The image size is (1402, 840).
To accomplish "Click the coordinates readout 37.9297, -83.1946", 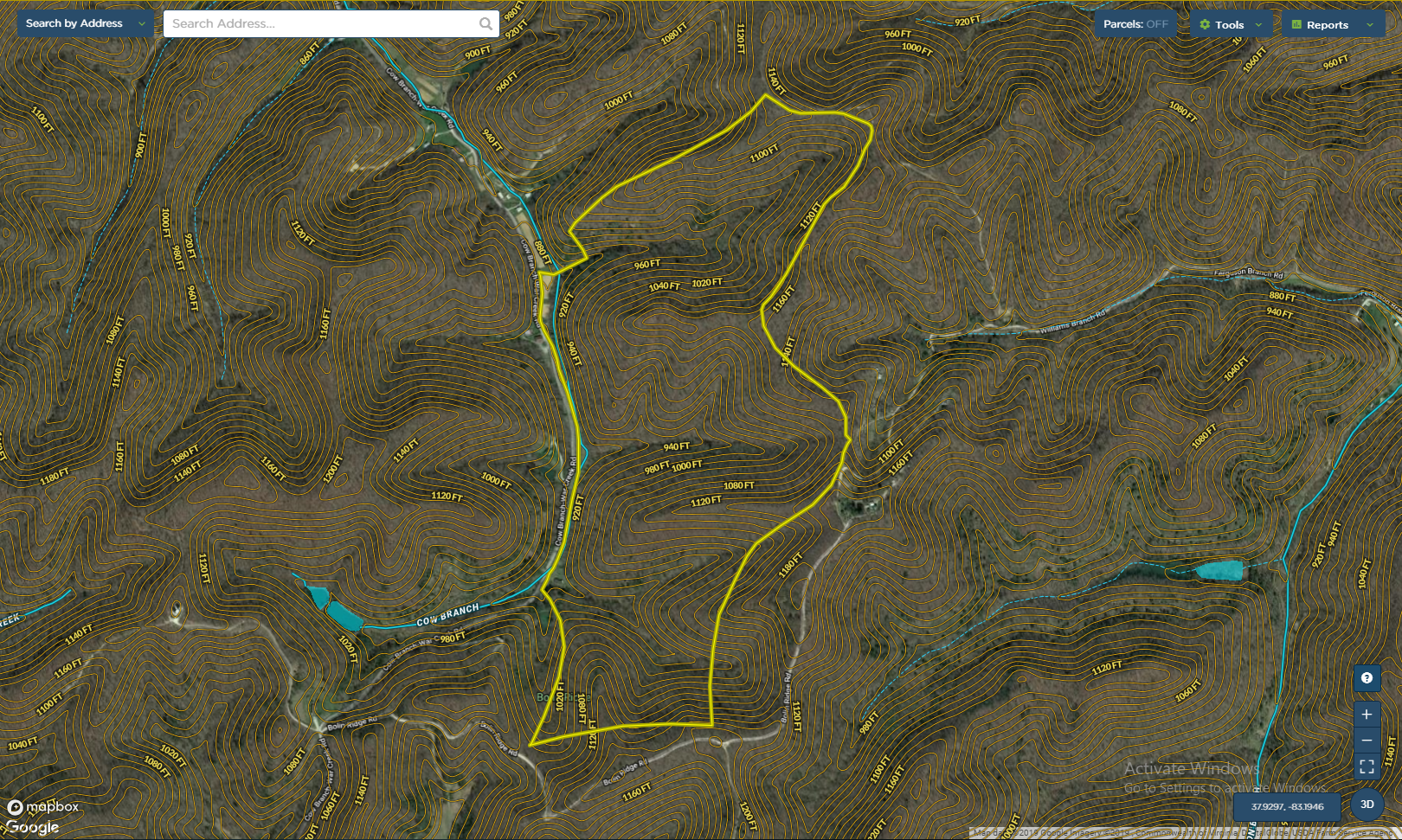I will point(1287,806).
